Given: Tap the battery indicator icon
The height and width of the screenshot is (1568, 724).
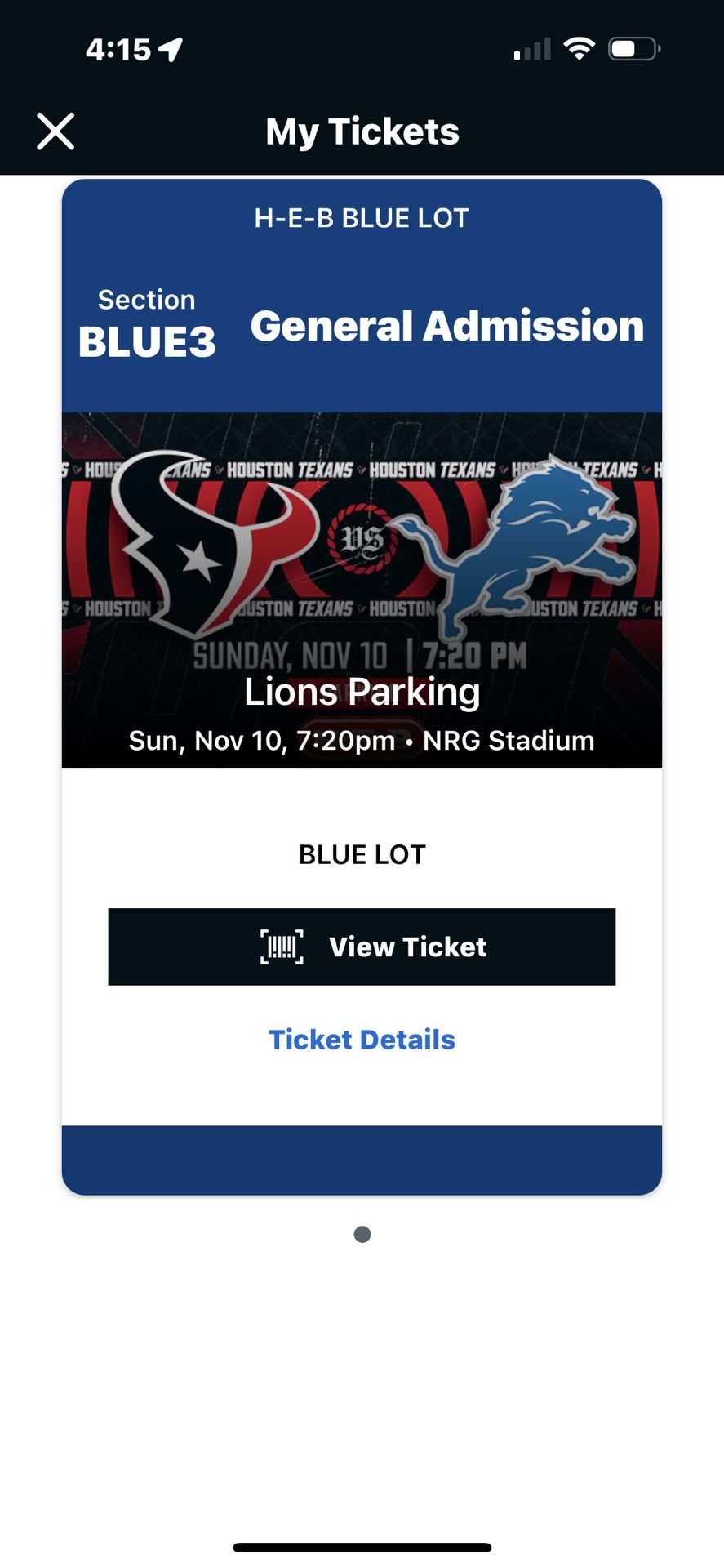Looking at the screenshot, I should tap(633, 49).
